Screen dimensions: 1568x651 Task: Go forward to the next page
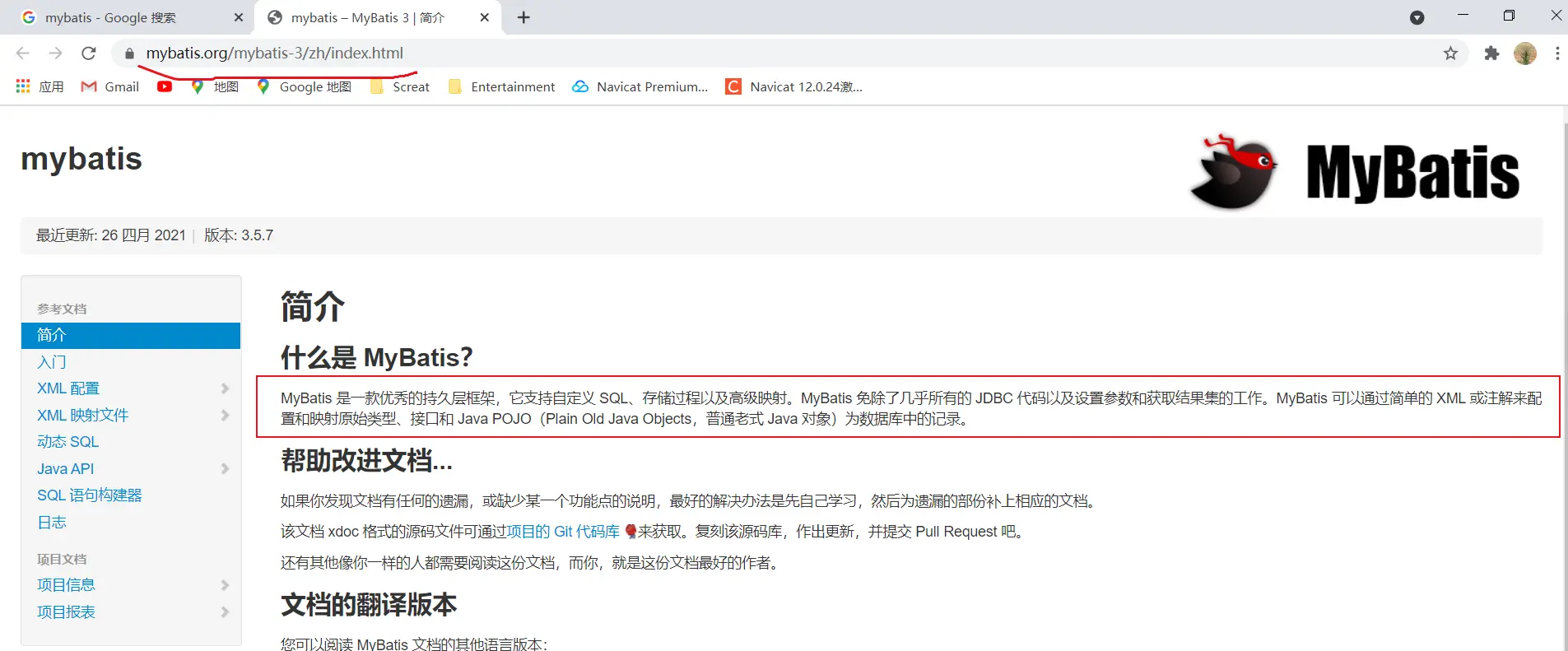(55, 53)
